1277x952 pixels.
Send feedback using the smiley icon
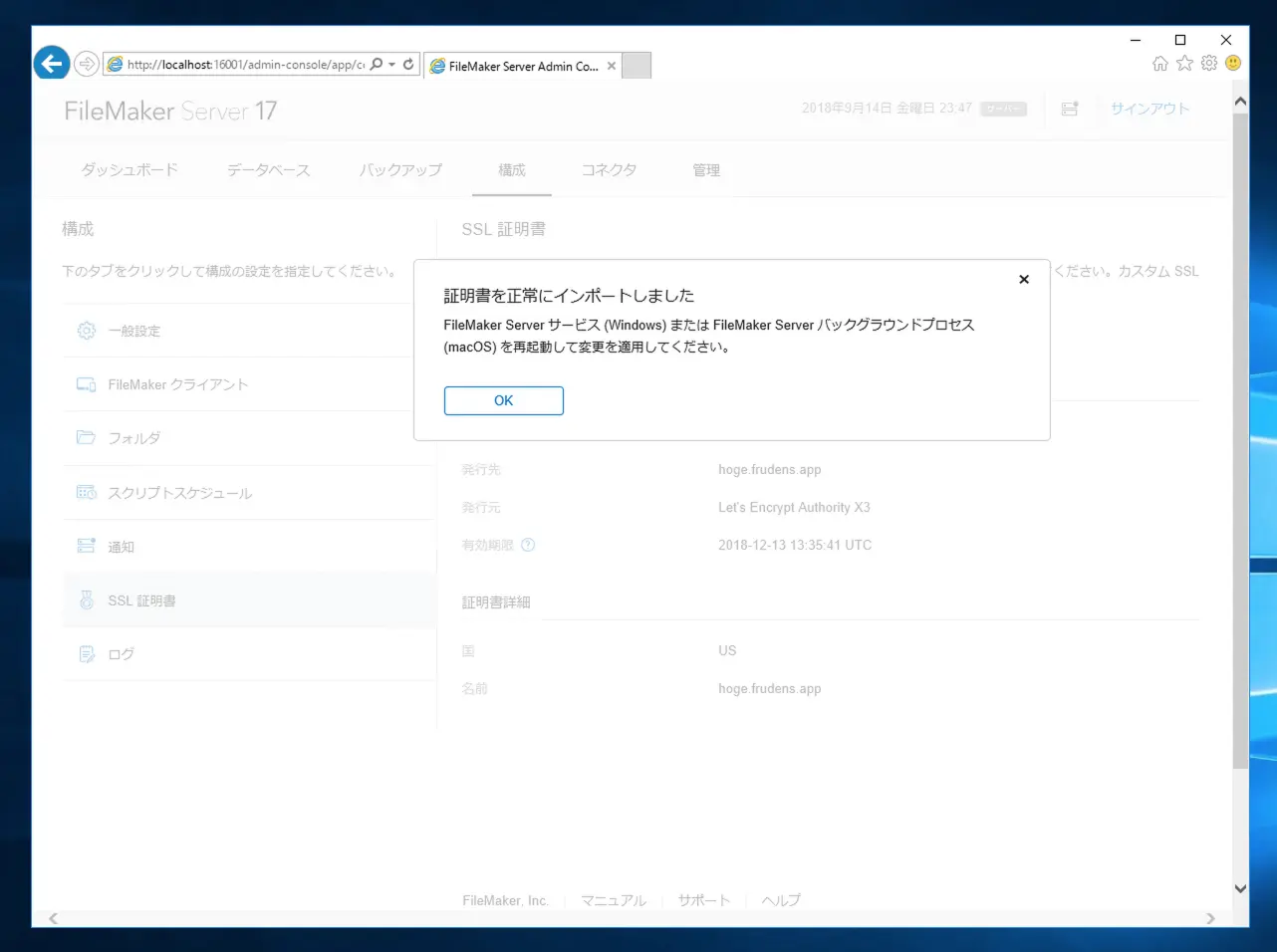(x=1232, y=62)
